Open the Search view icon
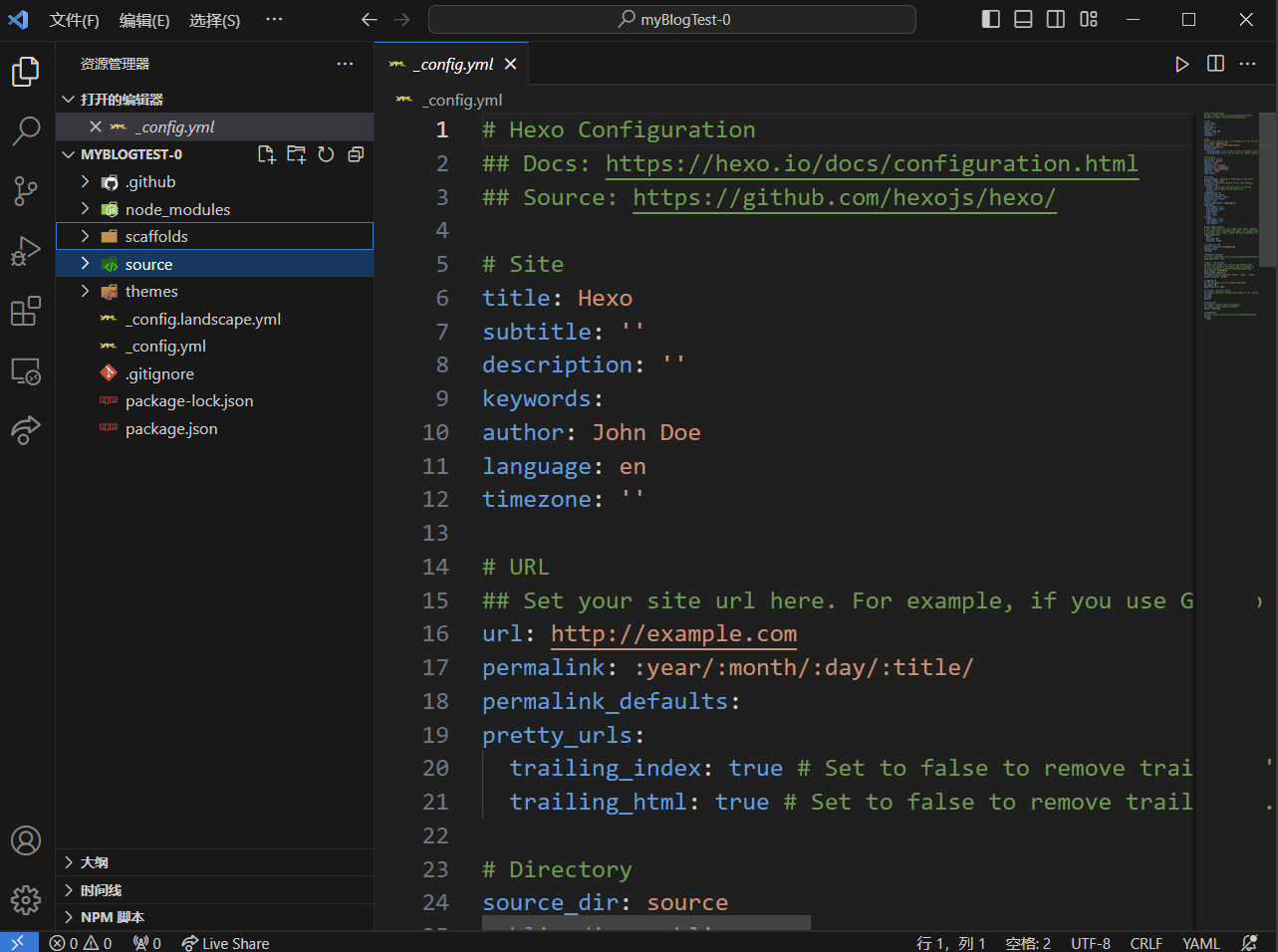The image size is (1278, 952). (x=26, y=130)
